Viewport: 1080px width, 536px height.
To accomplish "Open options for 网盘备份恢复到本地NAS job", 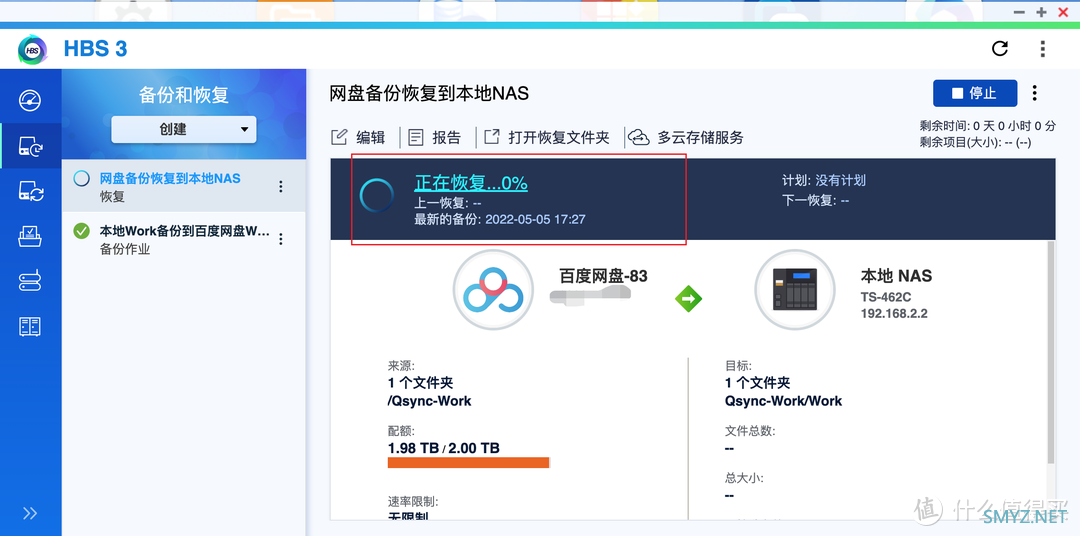I will [280, 187].
